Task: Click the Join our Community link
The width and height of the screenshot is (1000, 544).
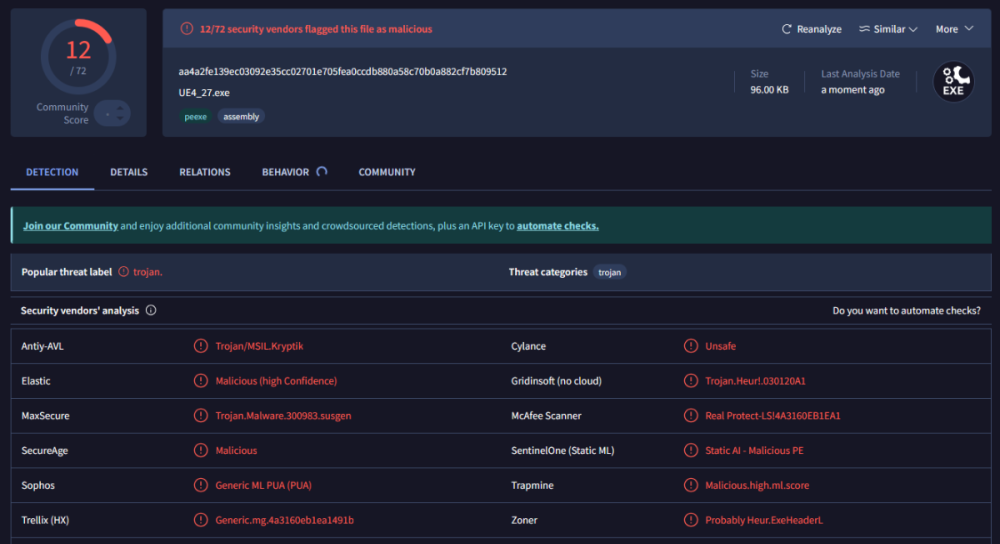Action: (x=70, y=226)
